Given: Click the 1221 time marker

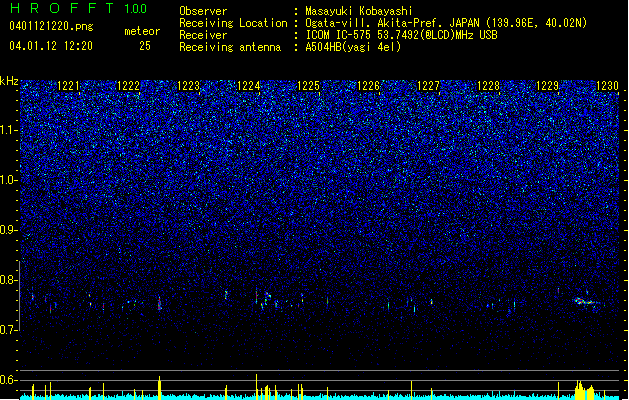Looking at the screenshot, I should pos(69,86).
